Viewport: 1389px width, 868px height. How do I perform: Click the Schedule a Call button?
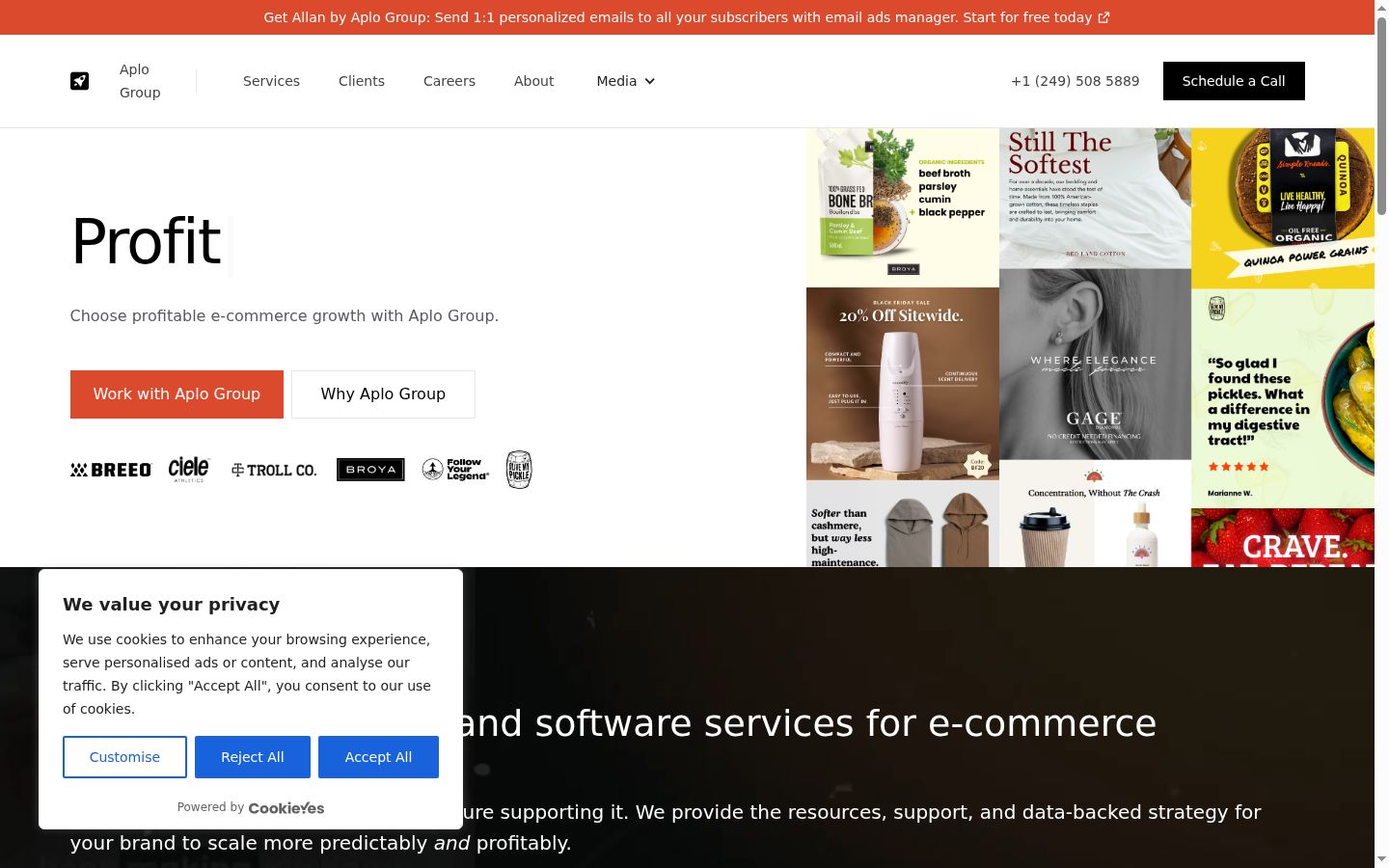pyautogui.click(x=1234, y=81)
